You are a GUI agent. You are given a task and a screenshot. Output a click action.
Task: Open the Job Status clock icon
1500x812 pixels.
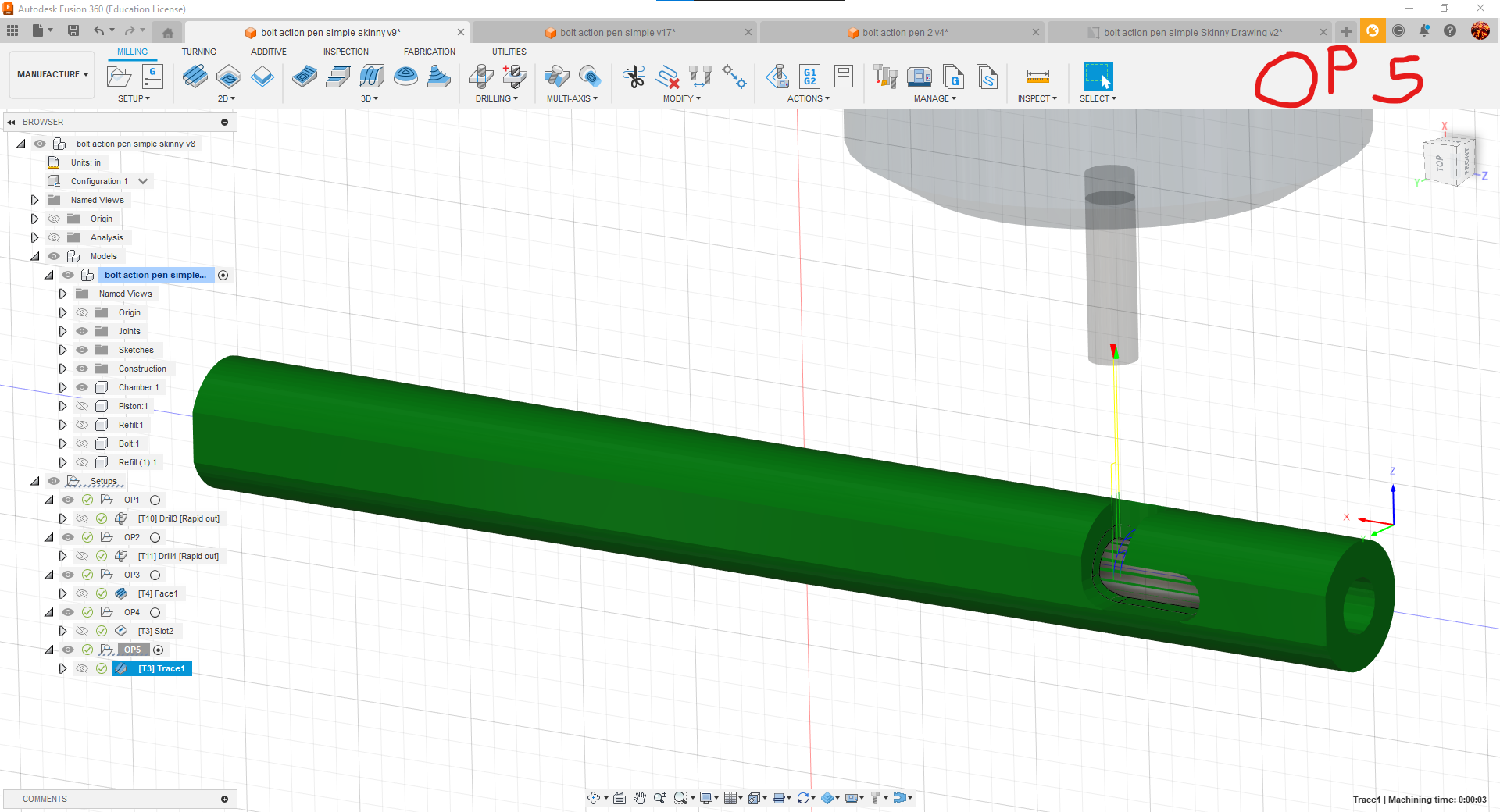tap(1398, 30)
